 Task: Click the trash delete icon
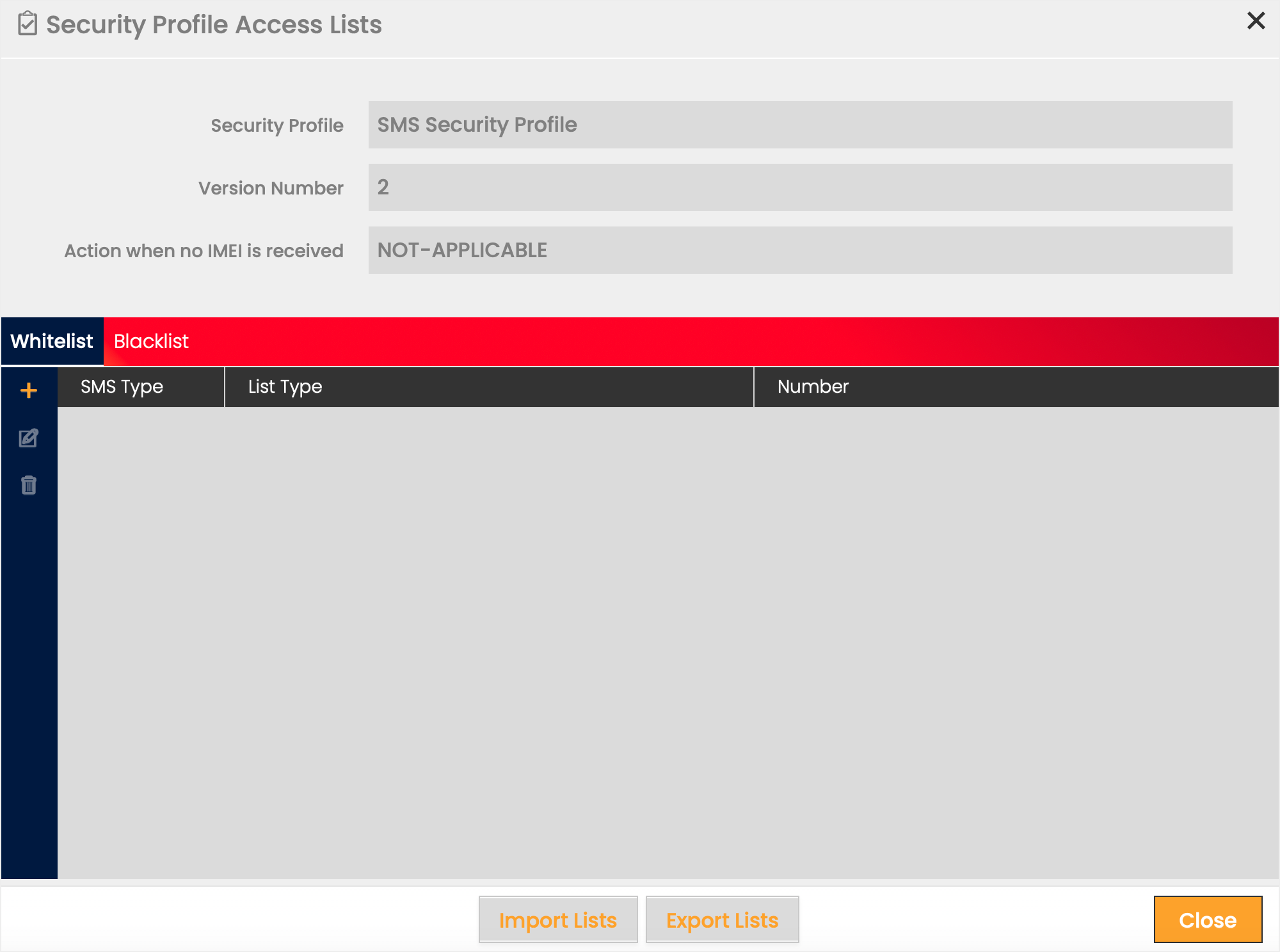click(x=29, y=485)
